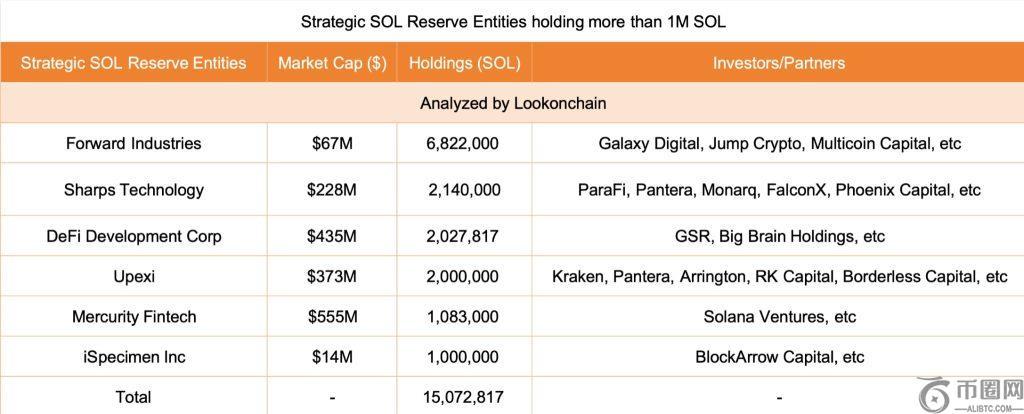
Task: Select the Forward Industries entity cell
Action: (133, 144)
